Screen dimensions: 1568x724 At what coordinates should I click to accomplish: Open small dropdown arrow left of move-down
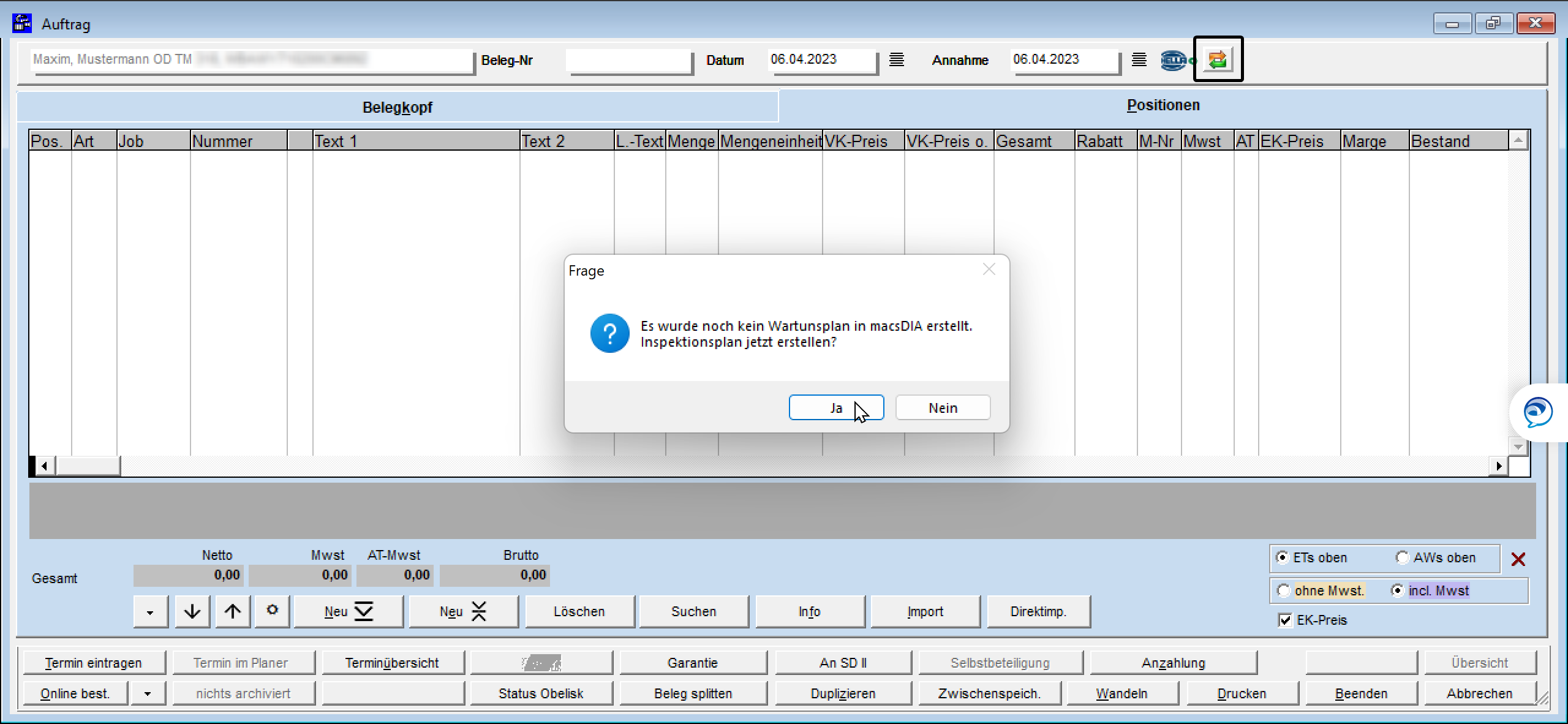tap(150, 611)
